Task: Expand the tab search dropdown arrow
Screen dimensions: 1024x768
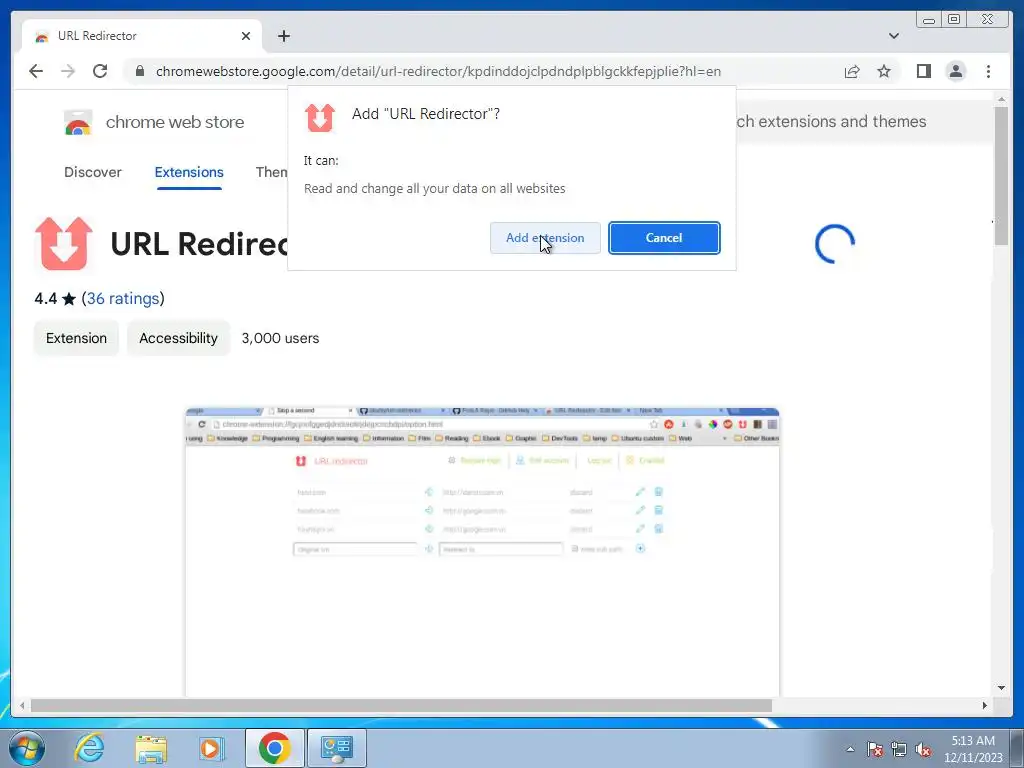Action: [x=893, y=36]
